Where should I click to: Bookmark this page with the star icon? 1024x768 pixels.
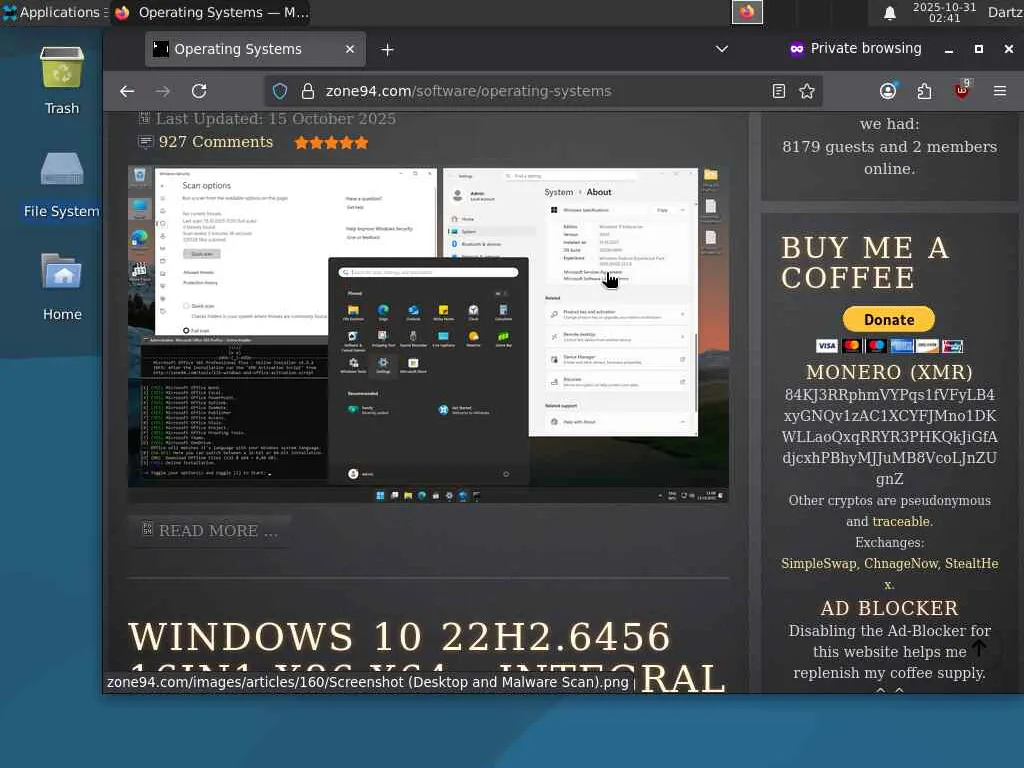(x=807, y=91)
